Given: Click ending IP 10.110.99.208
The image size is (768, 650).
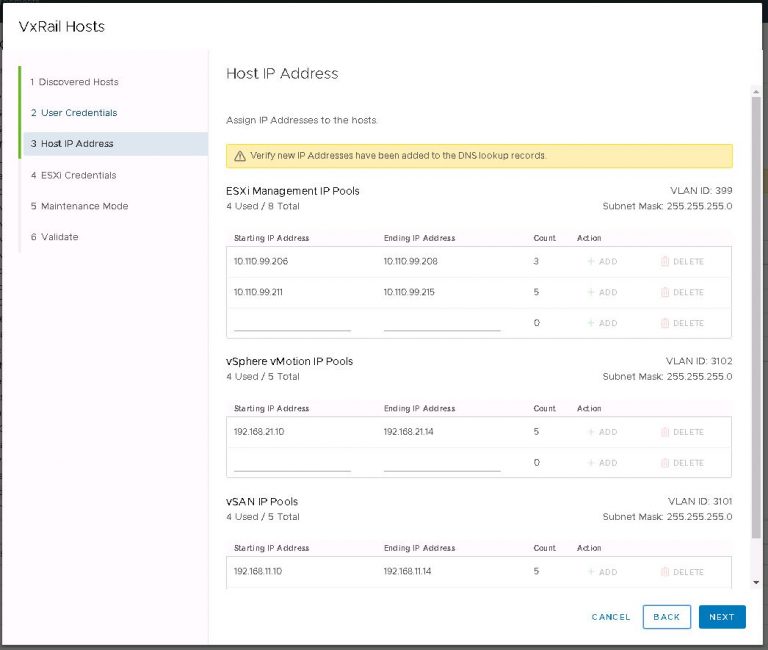Looking at the screenshot, I should pyautogui.click(x=410, y=262).
